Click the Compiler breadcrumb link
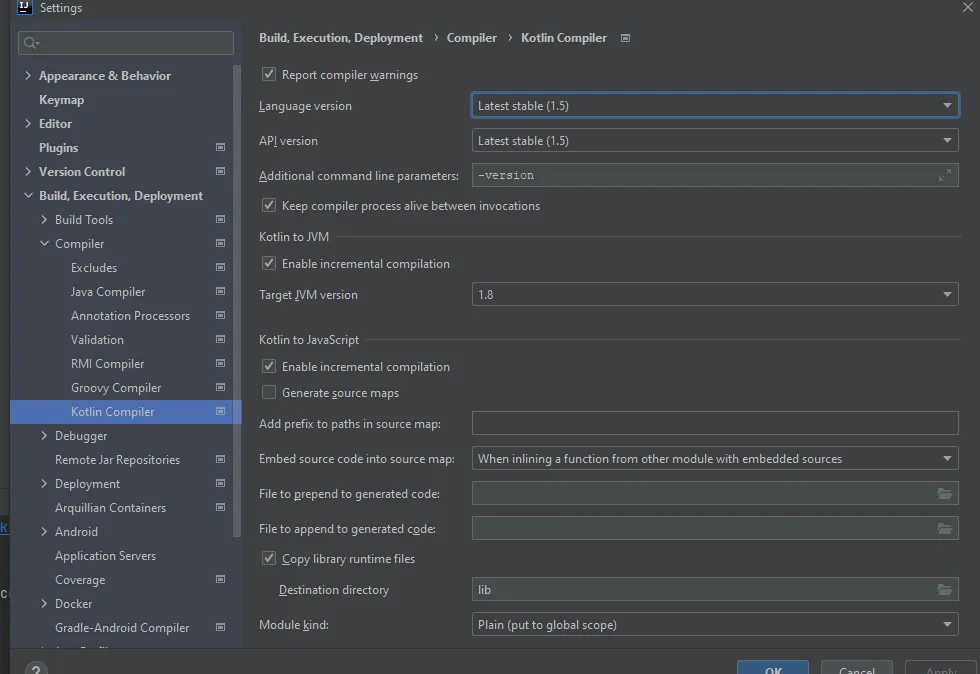This screenshot has height=674, width=980. tap(471, 38)
